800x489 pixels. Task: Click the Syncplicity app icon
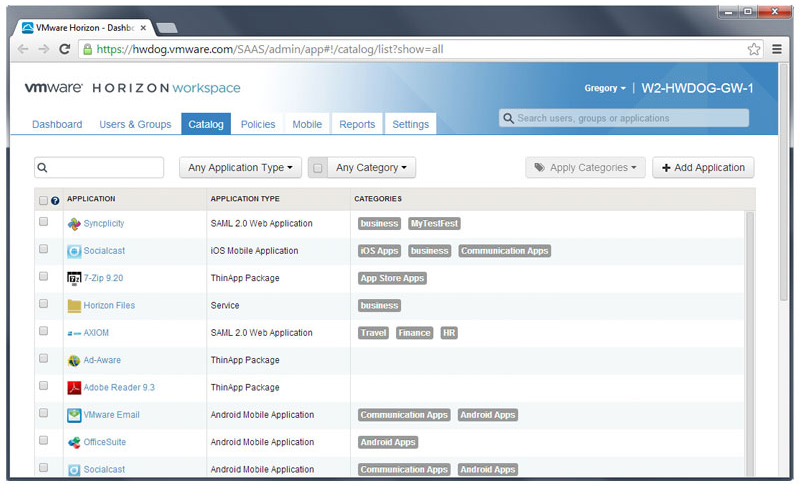pos(74,224)
